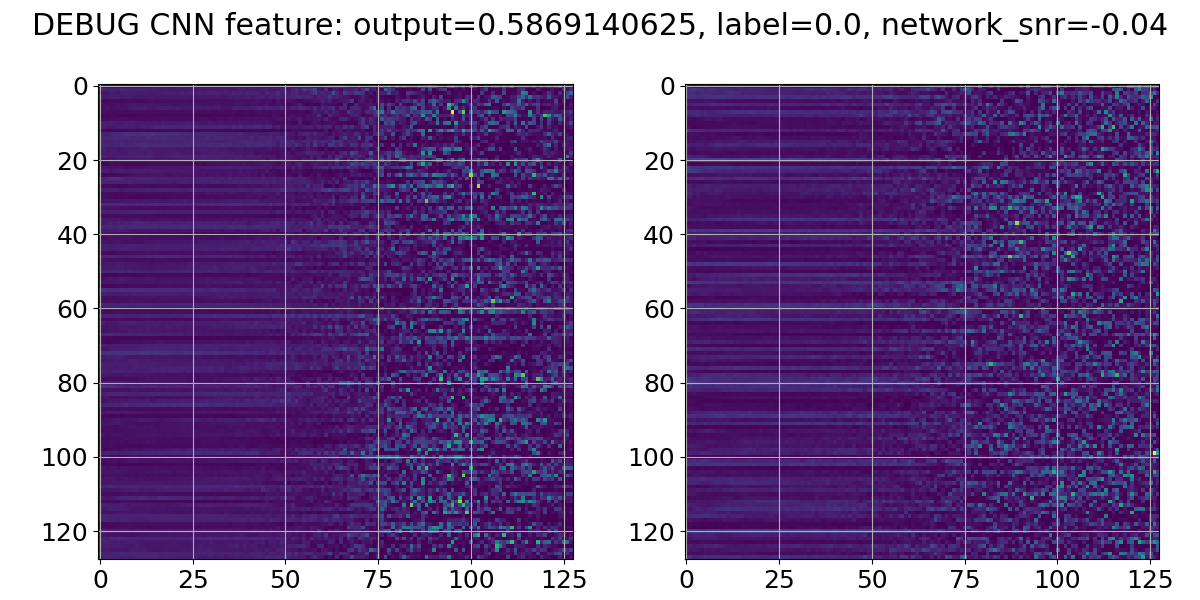Click x-axis tick label 50 on right plot
This screenshot has width=1200, height=600.
(x=872, y=579)
